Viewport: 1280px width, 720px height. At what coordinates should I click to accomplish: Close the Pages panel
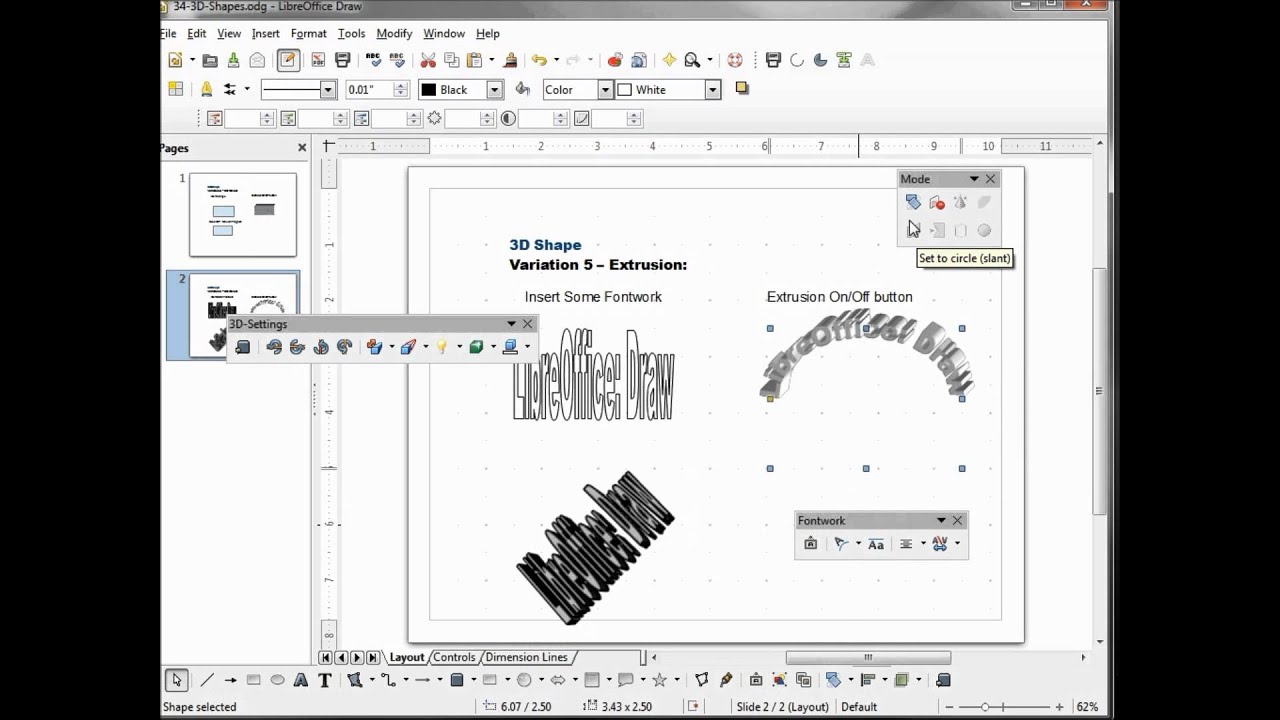(302, 148)
